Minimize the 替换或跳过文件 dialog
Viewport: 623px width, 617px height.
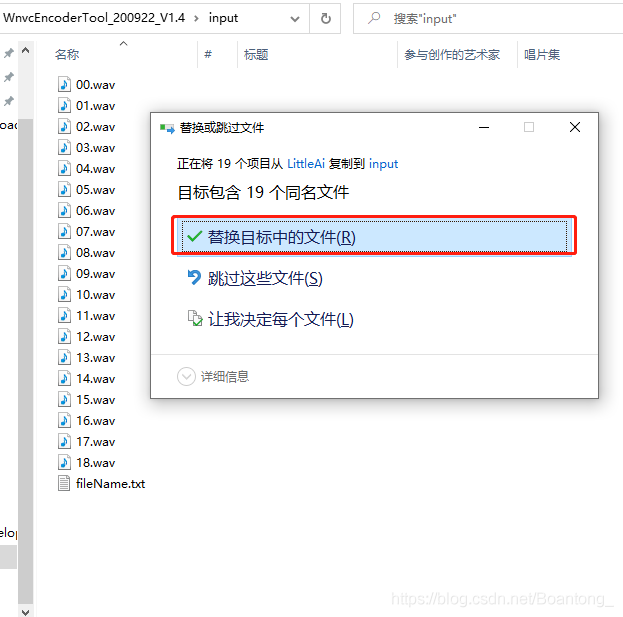coord(484,127)
